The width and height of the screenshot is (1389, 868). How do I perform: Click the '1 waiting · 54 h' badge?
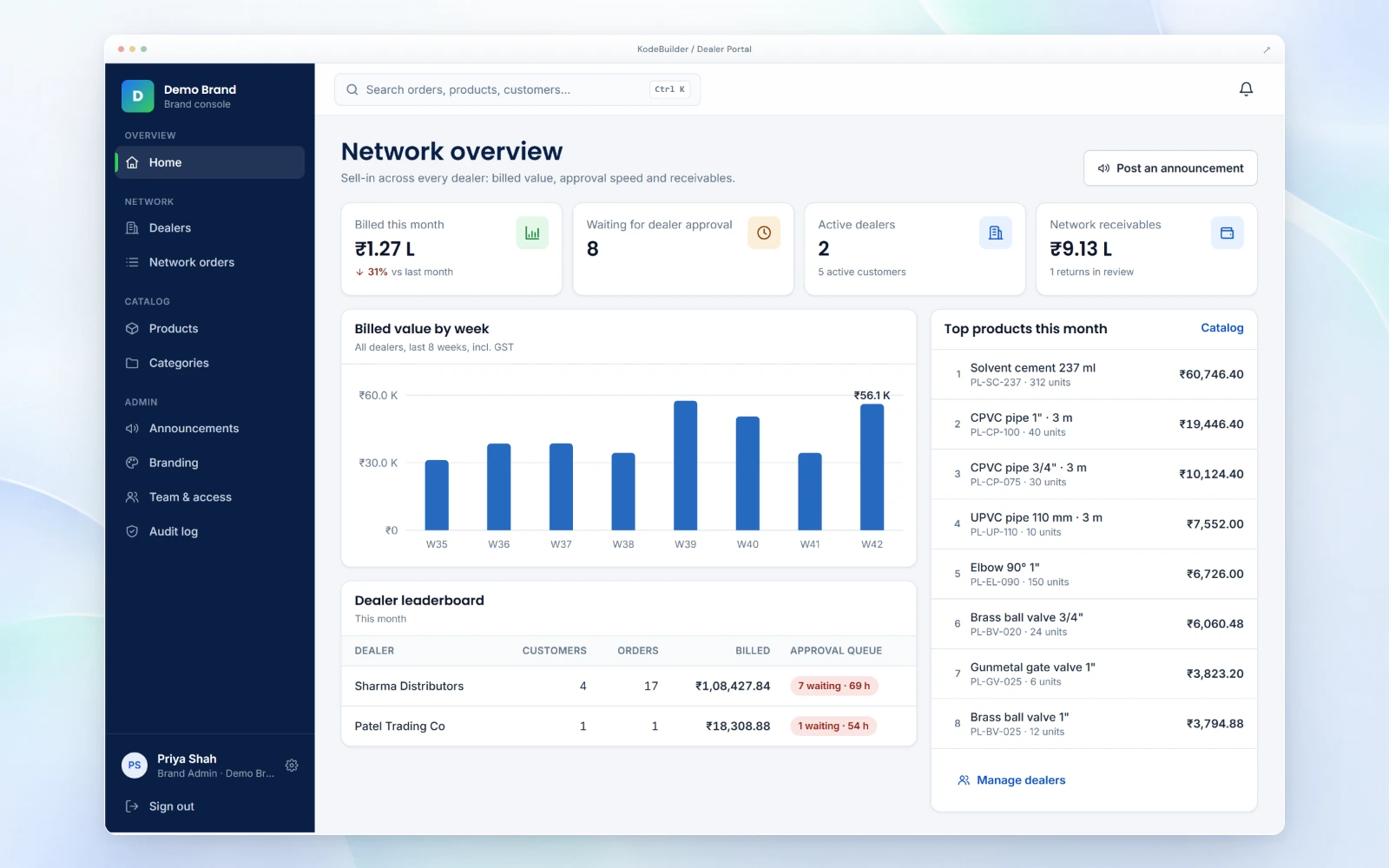[x=833, y=727]
